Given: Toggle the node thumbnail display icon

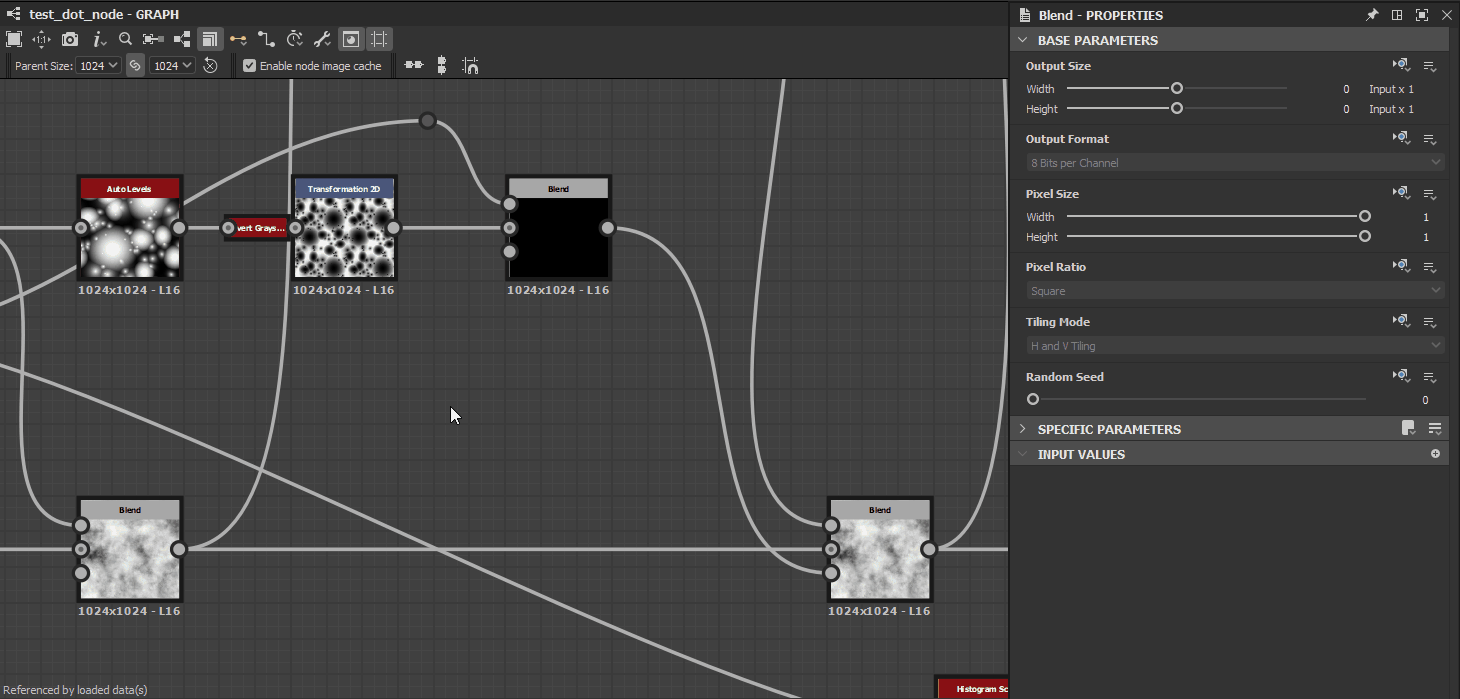Looking at the screenshot, I should point(350,39).
